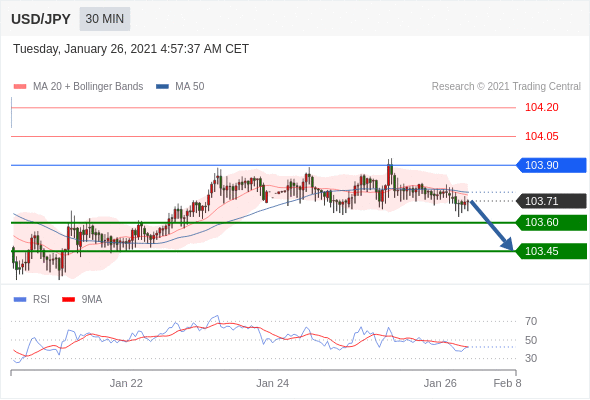Select the MA 50 legend label
The height and width of the screenshot is (400, 590).
(x=190, y=87)
